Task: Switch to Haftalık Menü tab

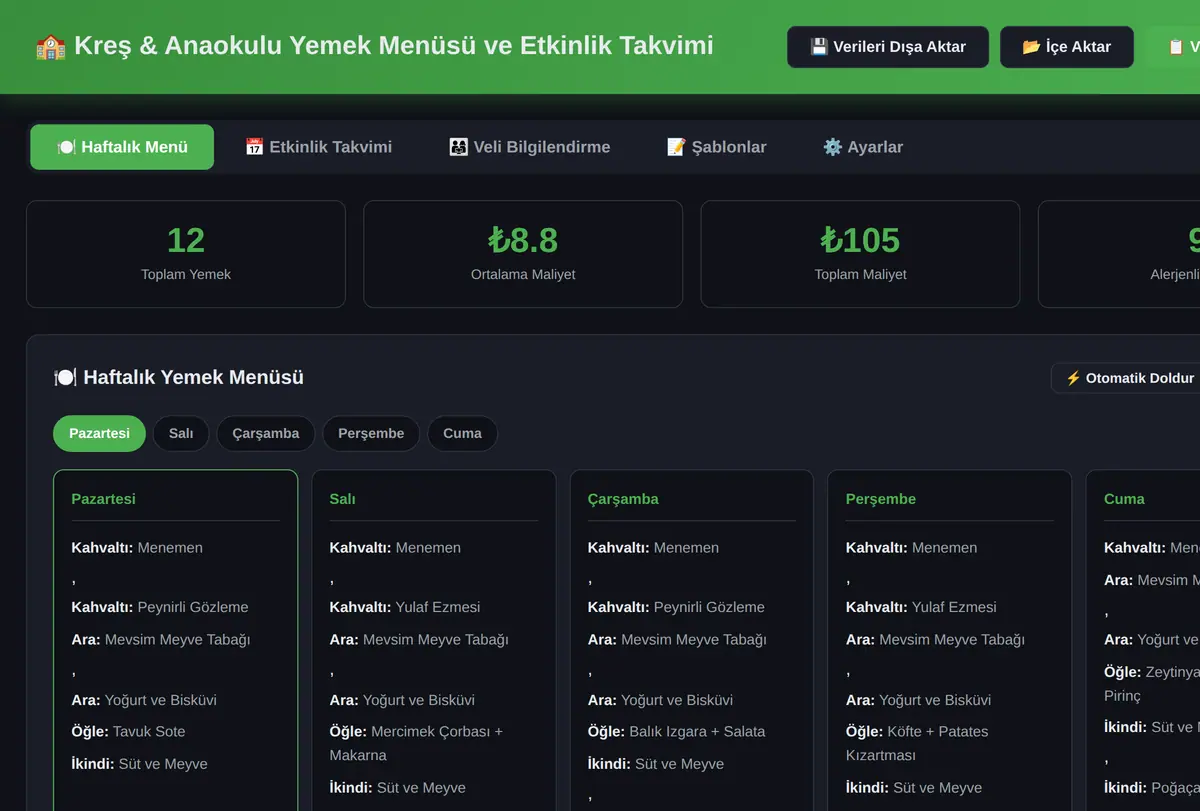Action: coord(122,147)
